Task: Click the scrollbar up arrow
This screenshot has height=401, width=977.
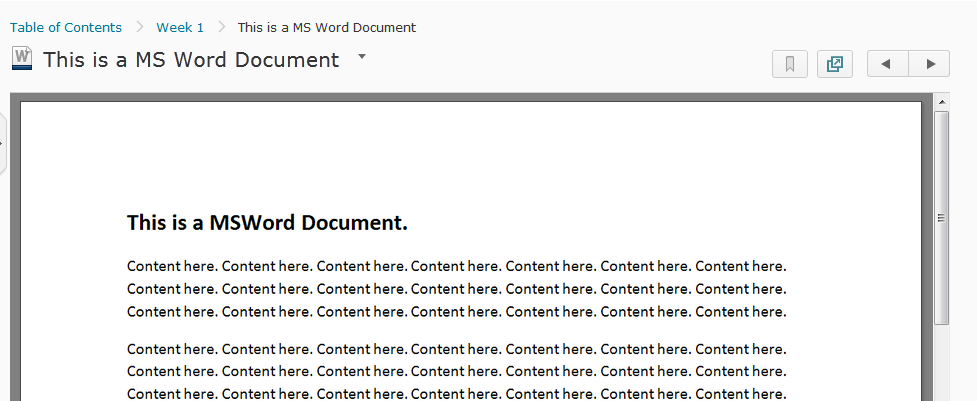Action: coord(941,101)
